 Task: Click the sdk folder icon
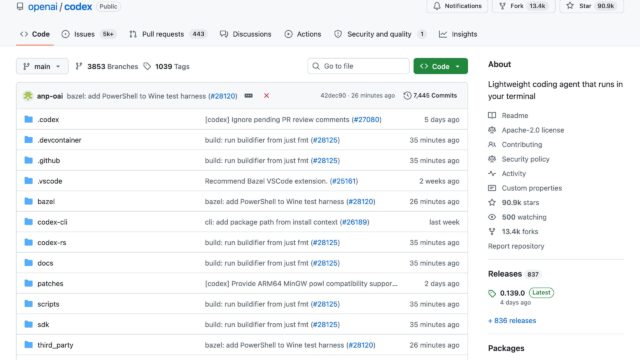[x=29, y=324]
